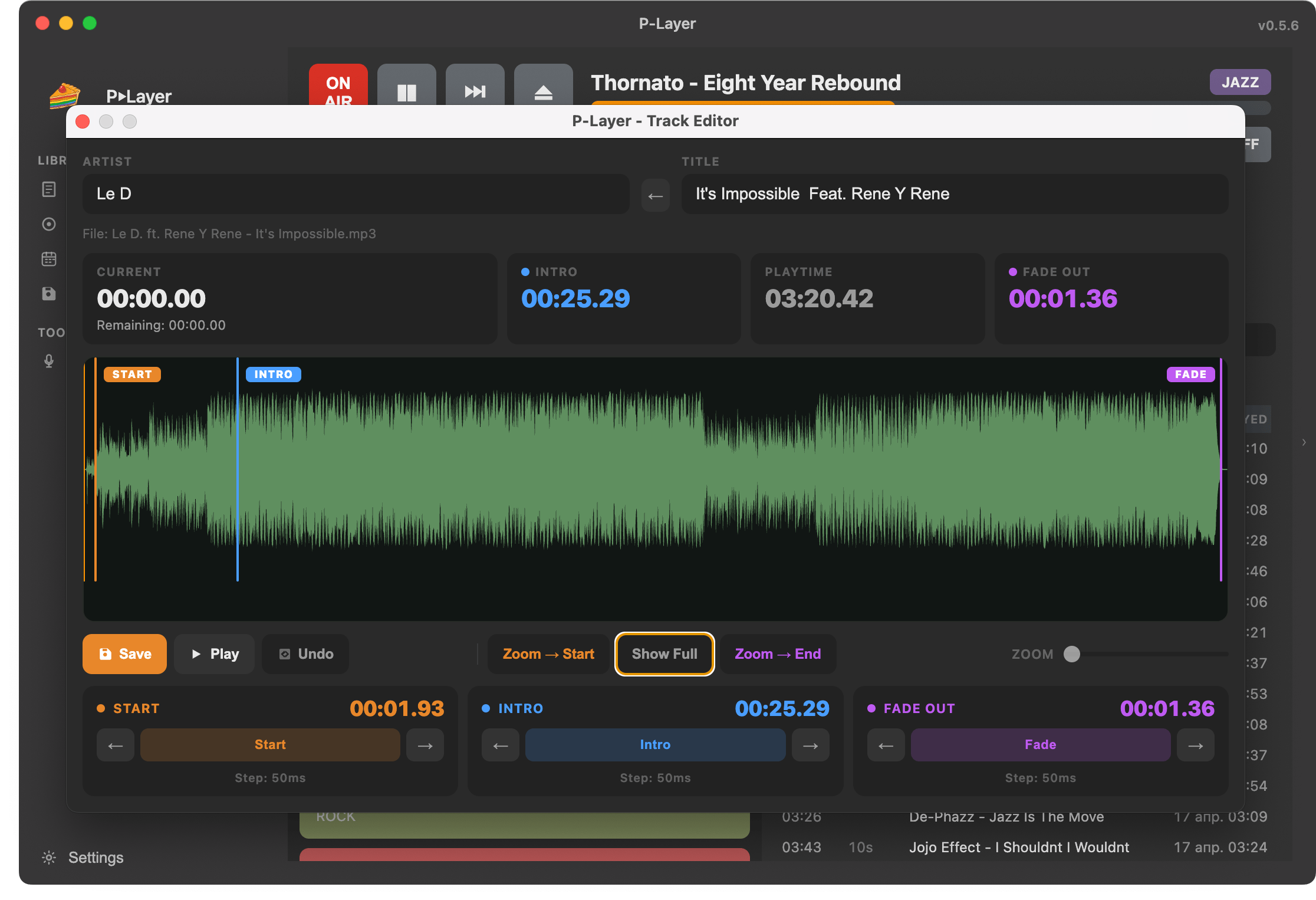Edit the Artist field containing Le D
This screenshot has height=900, width=1316.
click(356, 194)
